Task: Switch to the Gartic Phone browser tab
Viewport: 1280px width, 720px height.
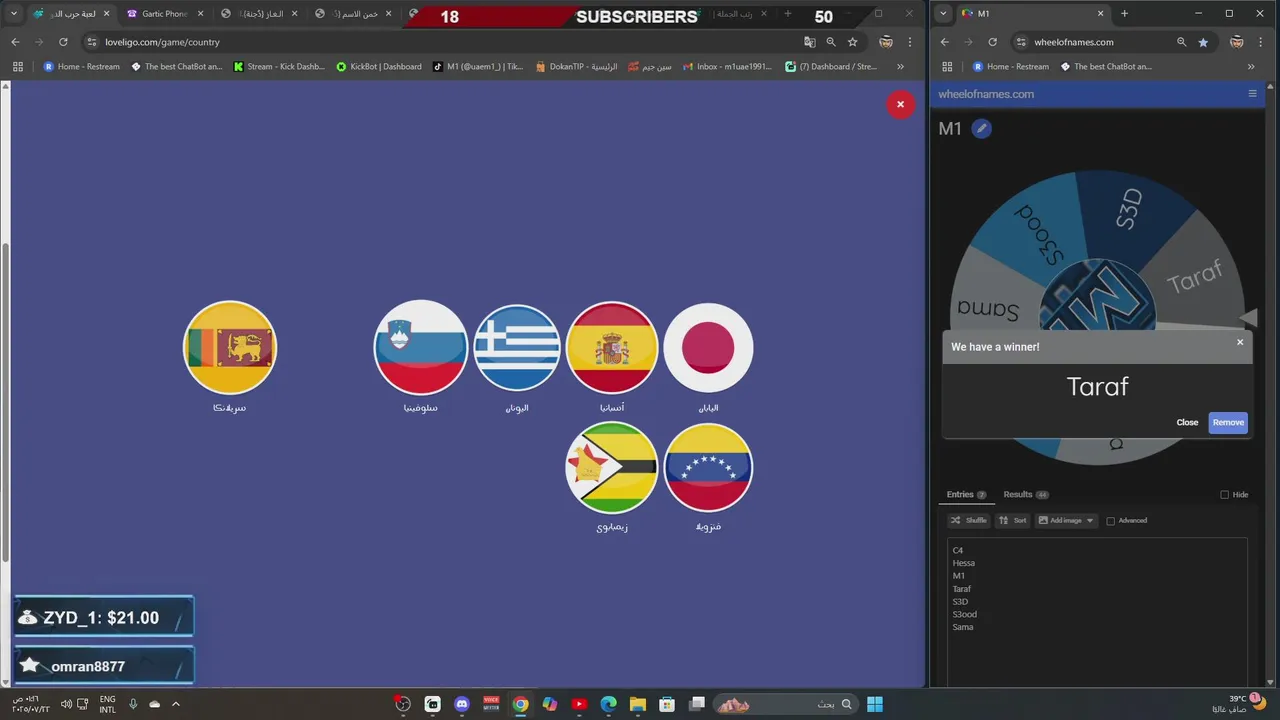Action: (165, 14)
